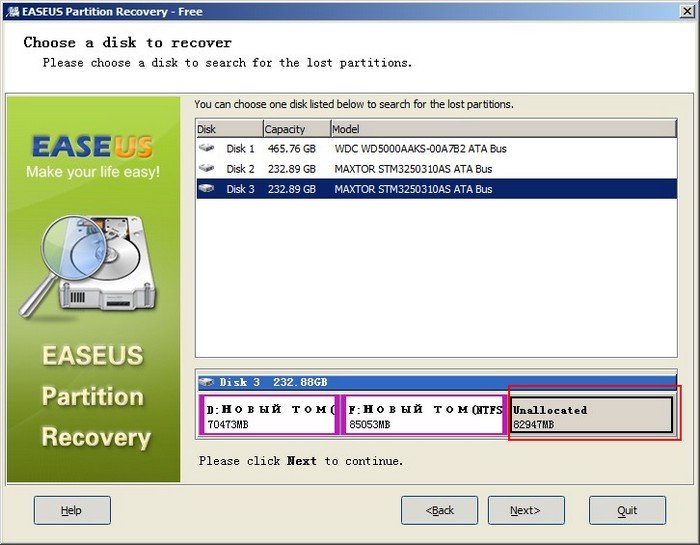Click the EASEUS logo in sidebar
This screenshot has width=700, height=545.
click(x=93, y=147)
